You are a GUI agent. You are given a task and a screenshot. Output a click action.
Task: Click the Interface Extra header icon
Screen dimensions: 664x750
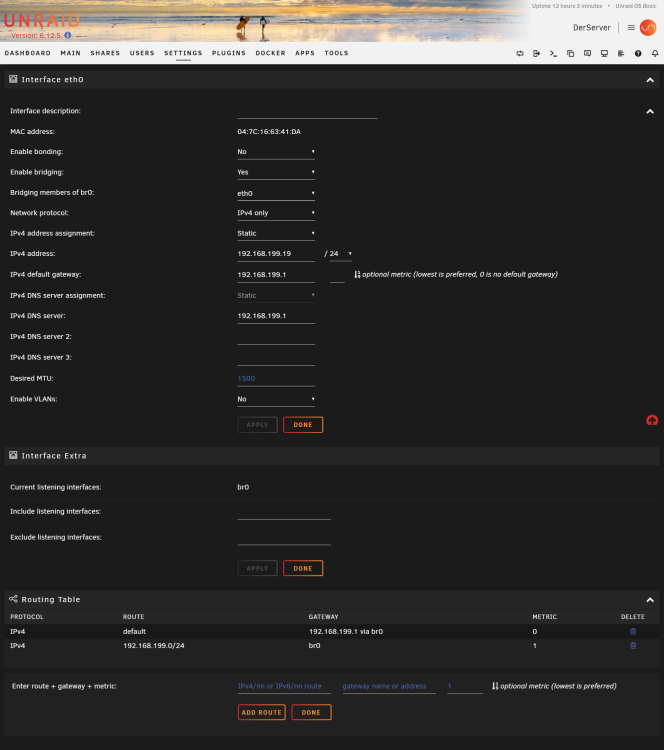(13, 455)
